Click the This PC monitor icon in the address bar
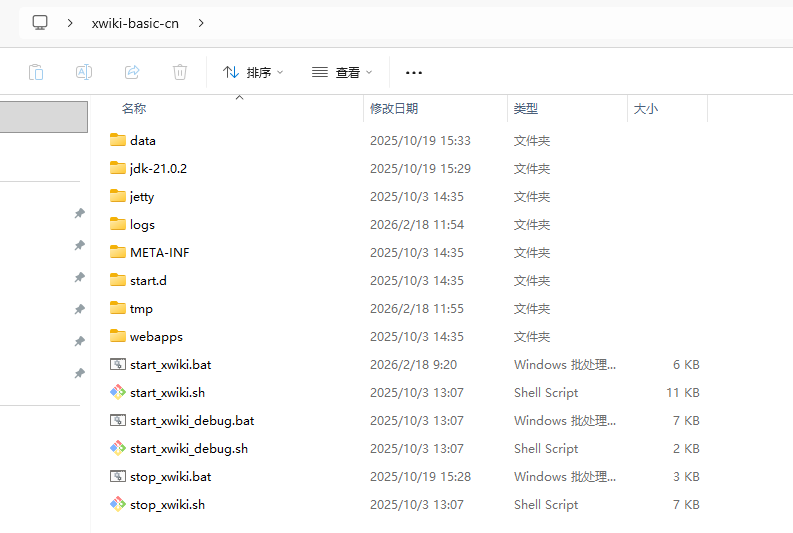This screenshot has width=793, height=533. tap(40, 23)
